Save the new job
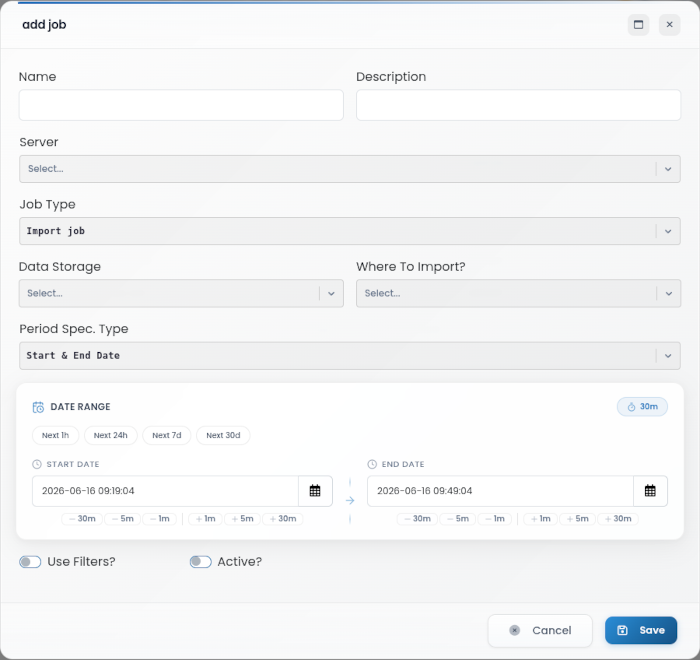This screenshot has width=700, height=660. click(x=641, y=630)
